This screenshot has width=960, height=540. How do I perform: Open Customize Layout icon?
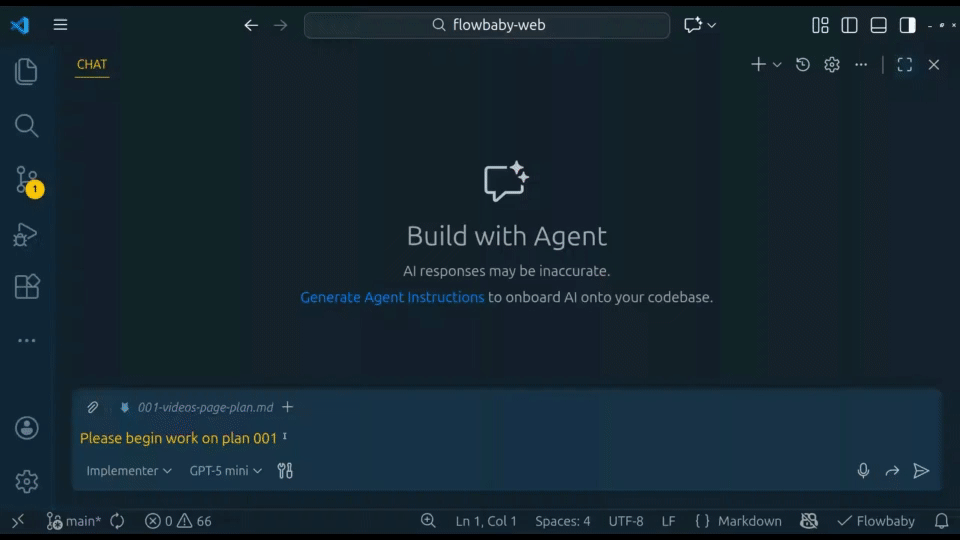(x=820, y=25)
